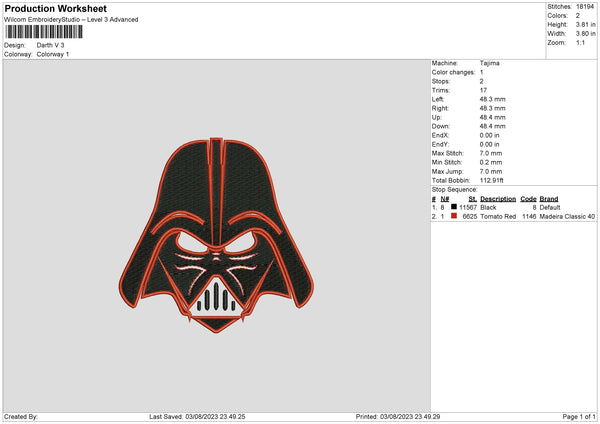The image size is (600, 424).
Task: Click the Machine value Tajima
Action: pos(490,63)
